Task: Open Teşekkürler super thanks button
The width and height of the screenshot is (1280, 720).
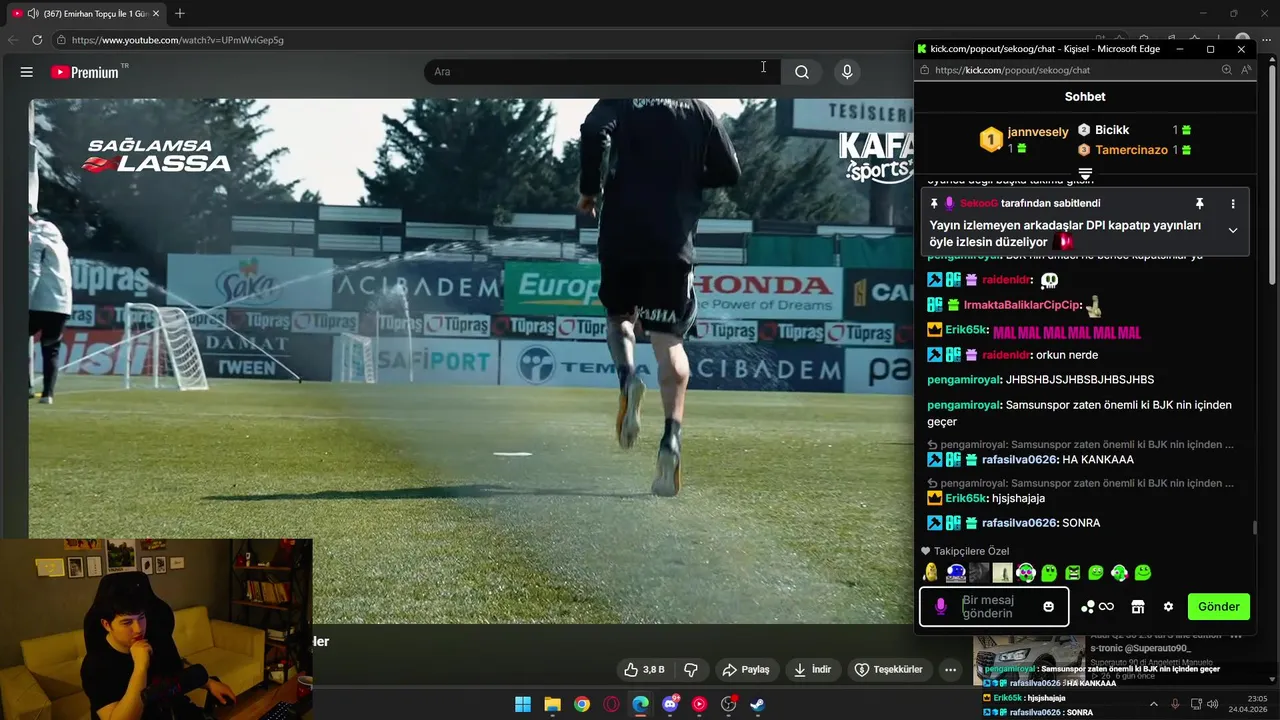Action: tap(889, 670)
